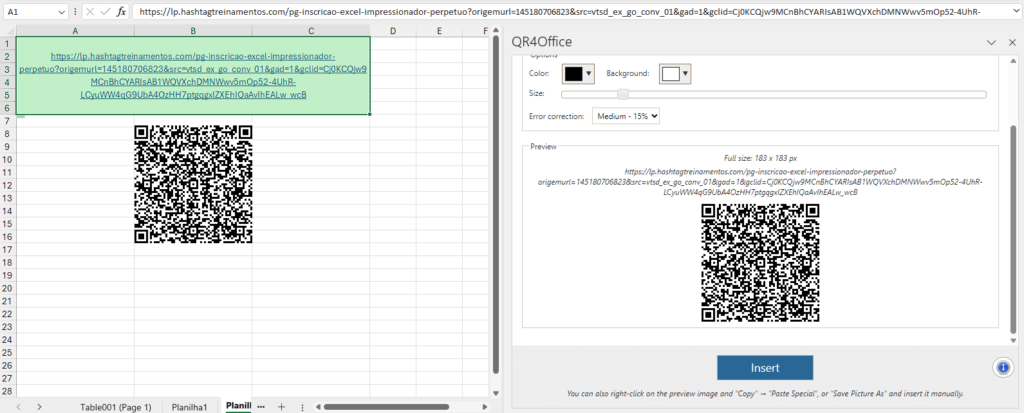Click the formula bar options dots handle
Image resolution: width=1024 pixels, height=413 pixels.
75,12
